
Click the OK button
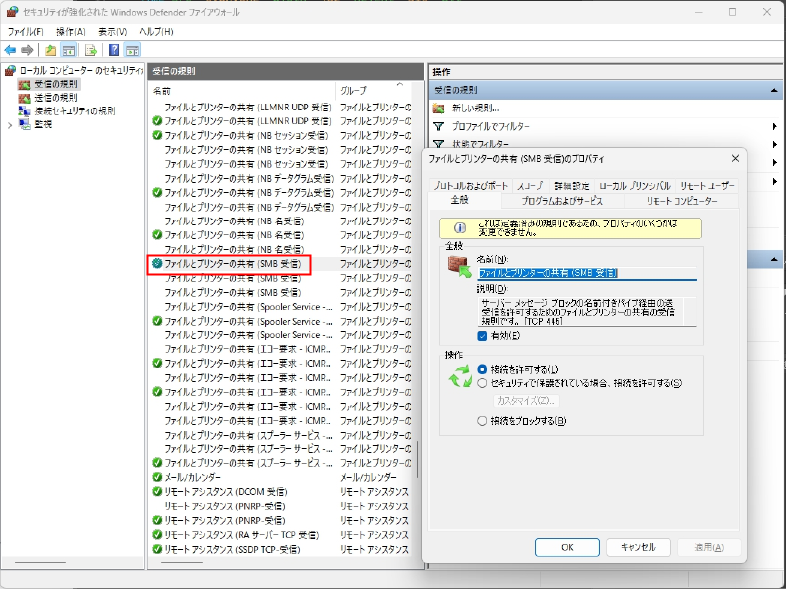(566, 547)
